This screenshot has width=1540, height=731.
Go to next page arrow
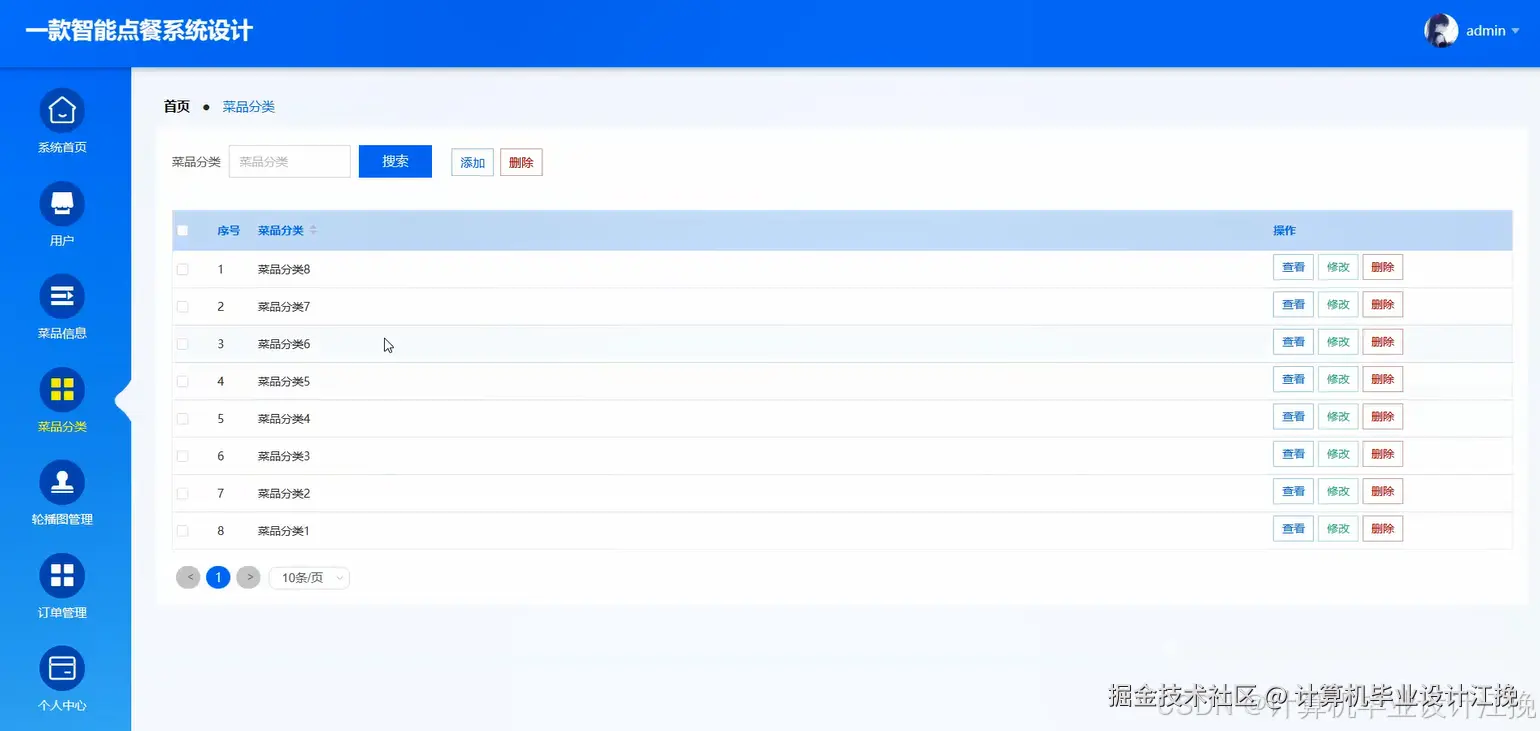pyautogui.click(x=248, y=577)
